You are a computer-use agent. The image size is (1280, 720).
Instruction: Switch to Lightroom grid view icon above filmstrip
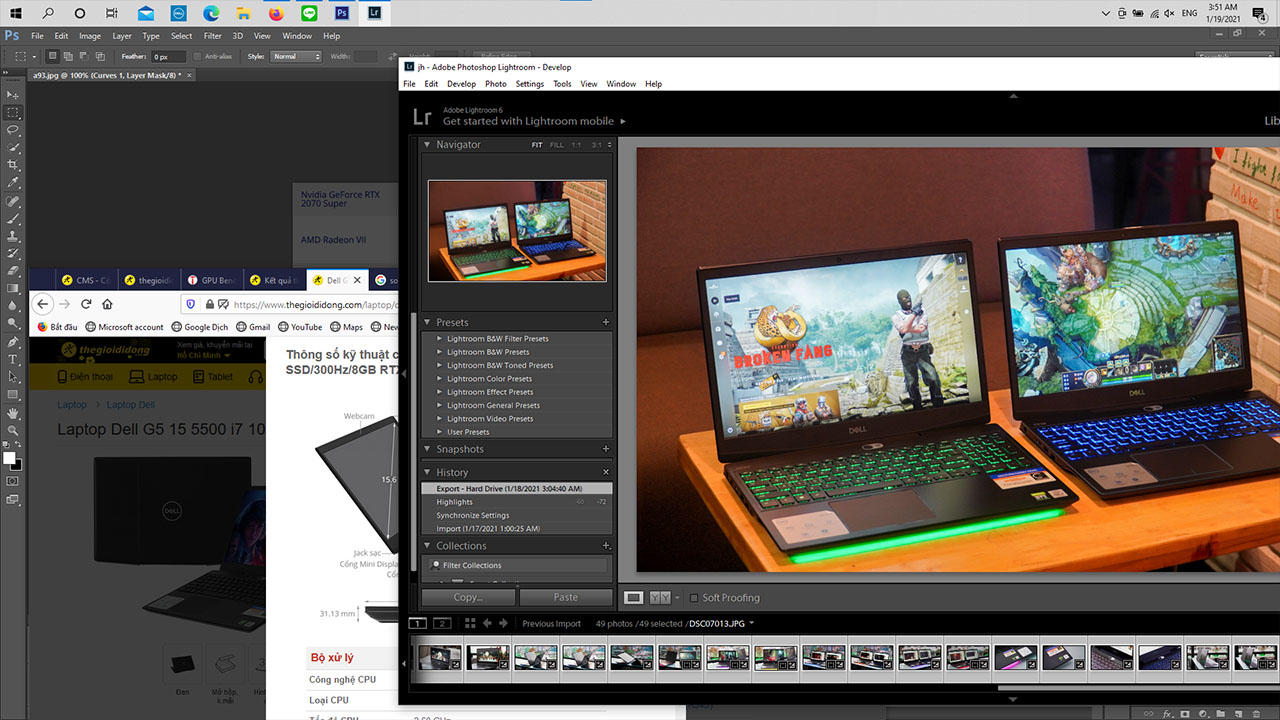(x=470, y=623)
